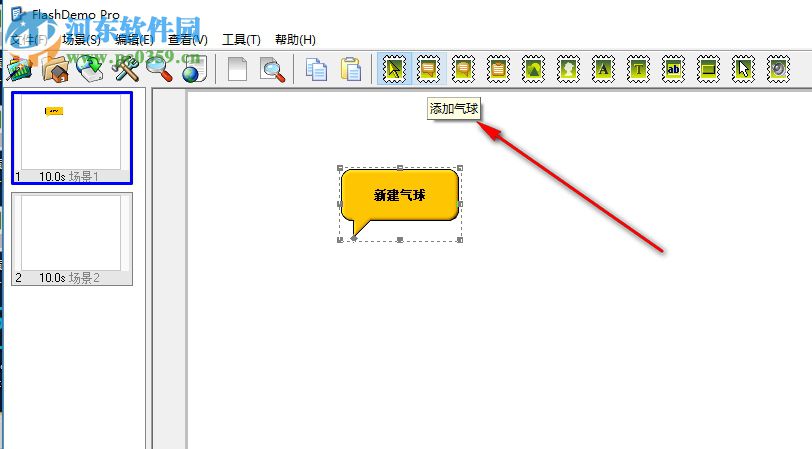The width and height of the screenshot is (812, 449).
Task: Open the 工具(T) menu
Action: point(241,39)
